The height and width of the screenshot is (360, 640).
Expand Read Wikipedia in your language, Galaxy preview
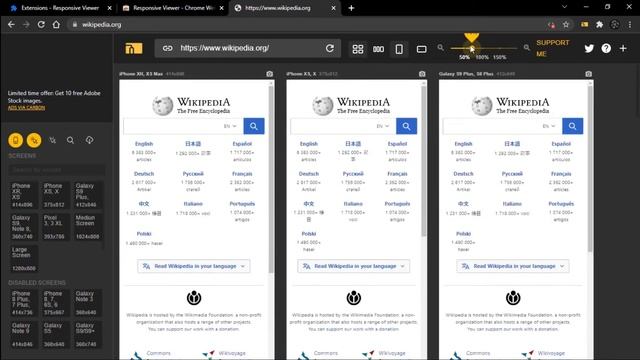coord(513,266)
